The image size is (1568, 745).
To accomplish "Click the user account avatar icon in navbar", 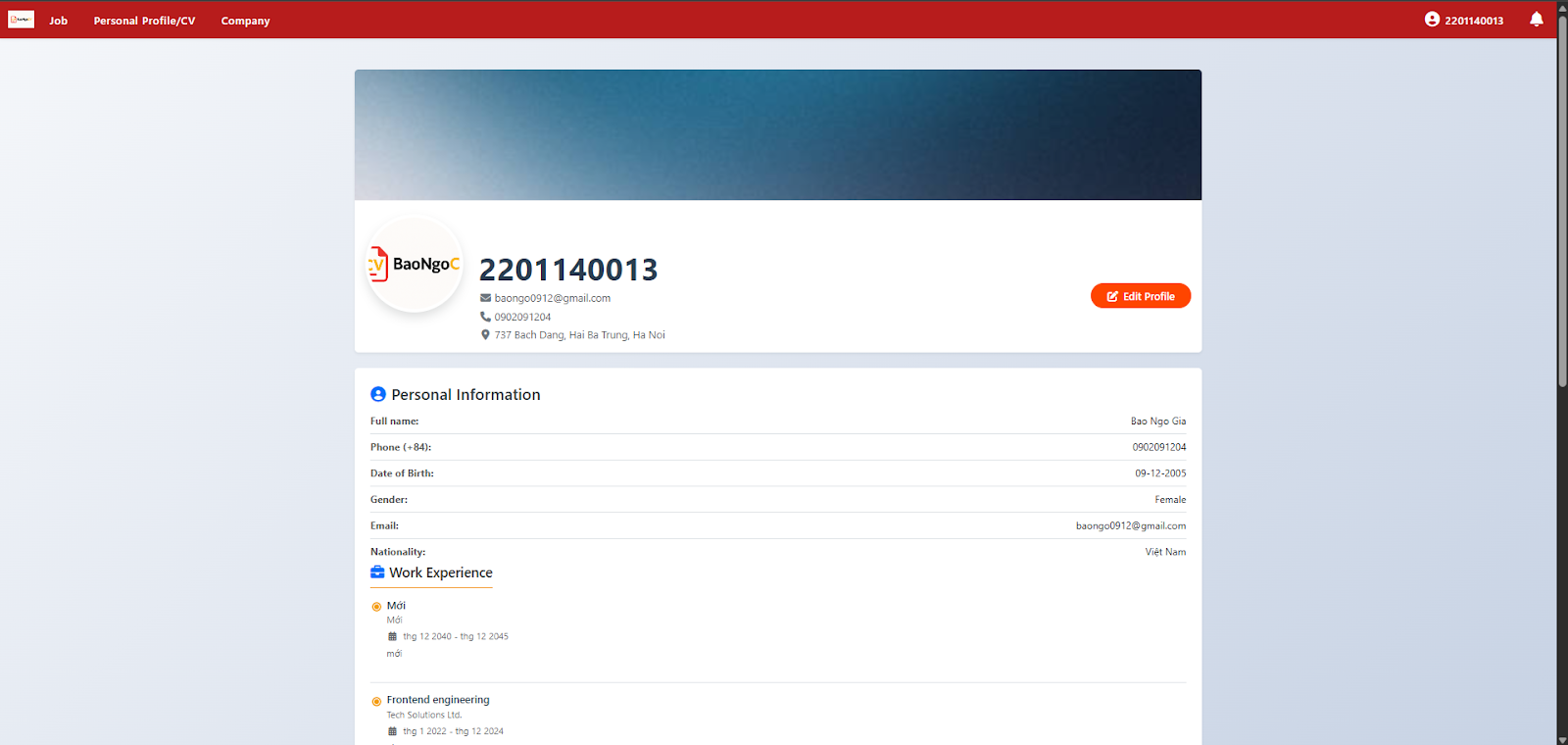I will (1432, 20).
